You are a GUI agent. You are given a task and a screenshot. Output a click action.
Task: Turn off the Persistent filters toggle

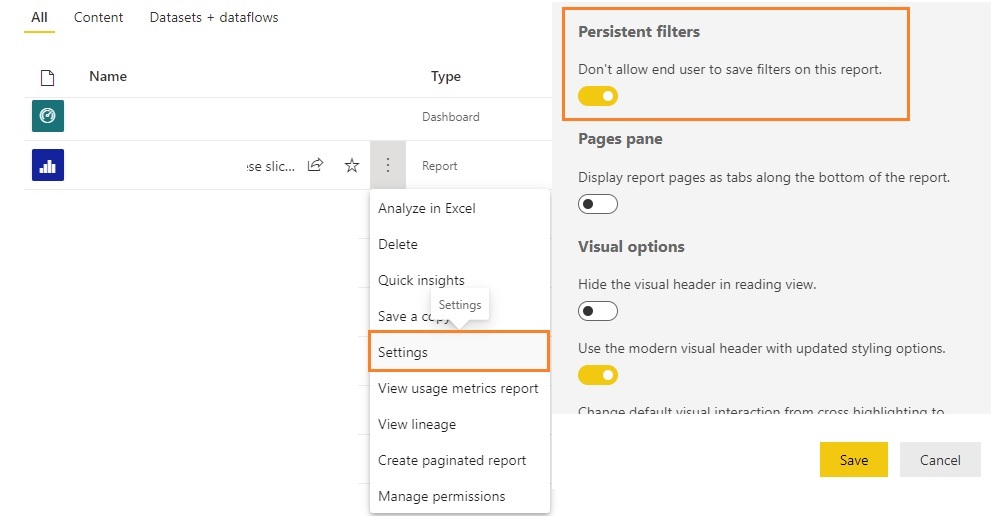pos(598,96)
